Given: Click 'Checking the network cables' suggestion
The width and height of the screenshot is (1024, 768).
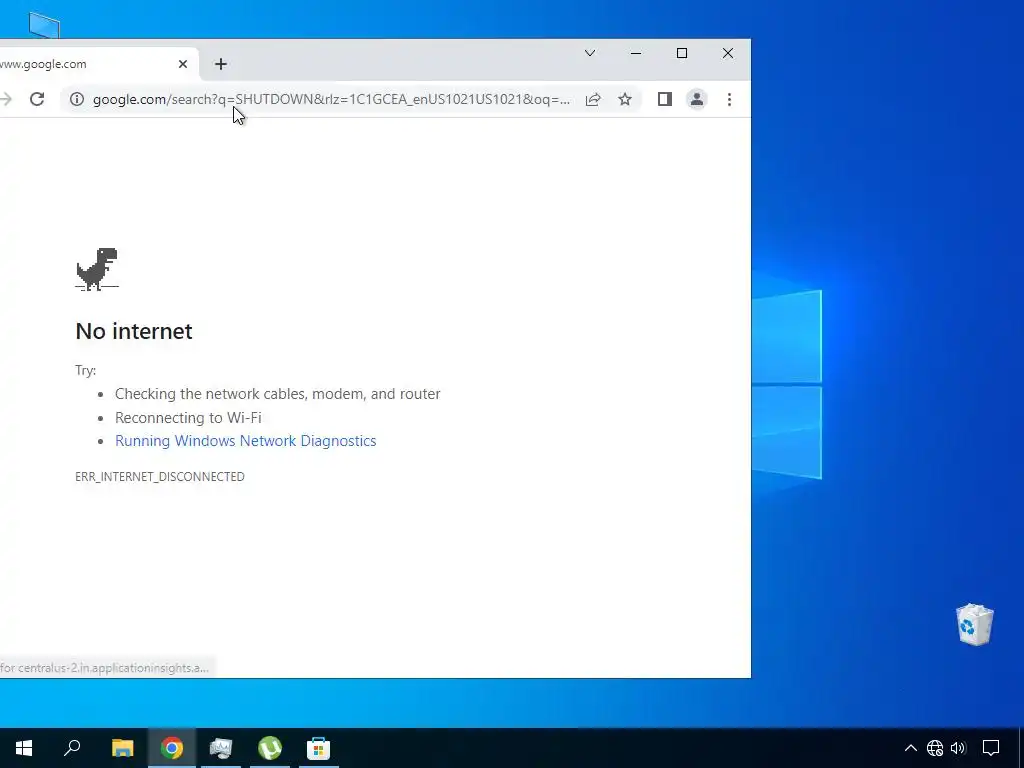Looking at the screenshot, I should pos(278,394).
